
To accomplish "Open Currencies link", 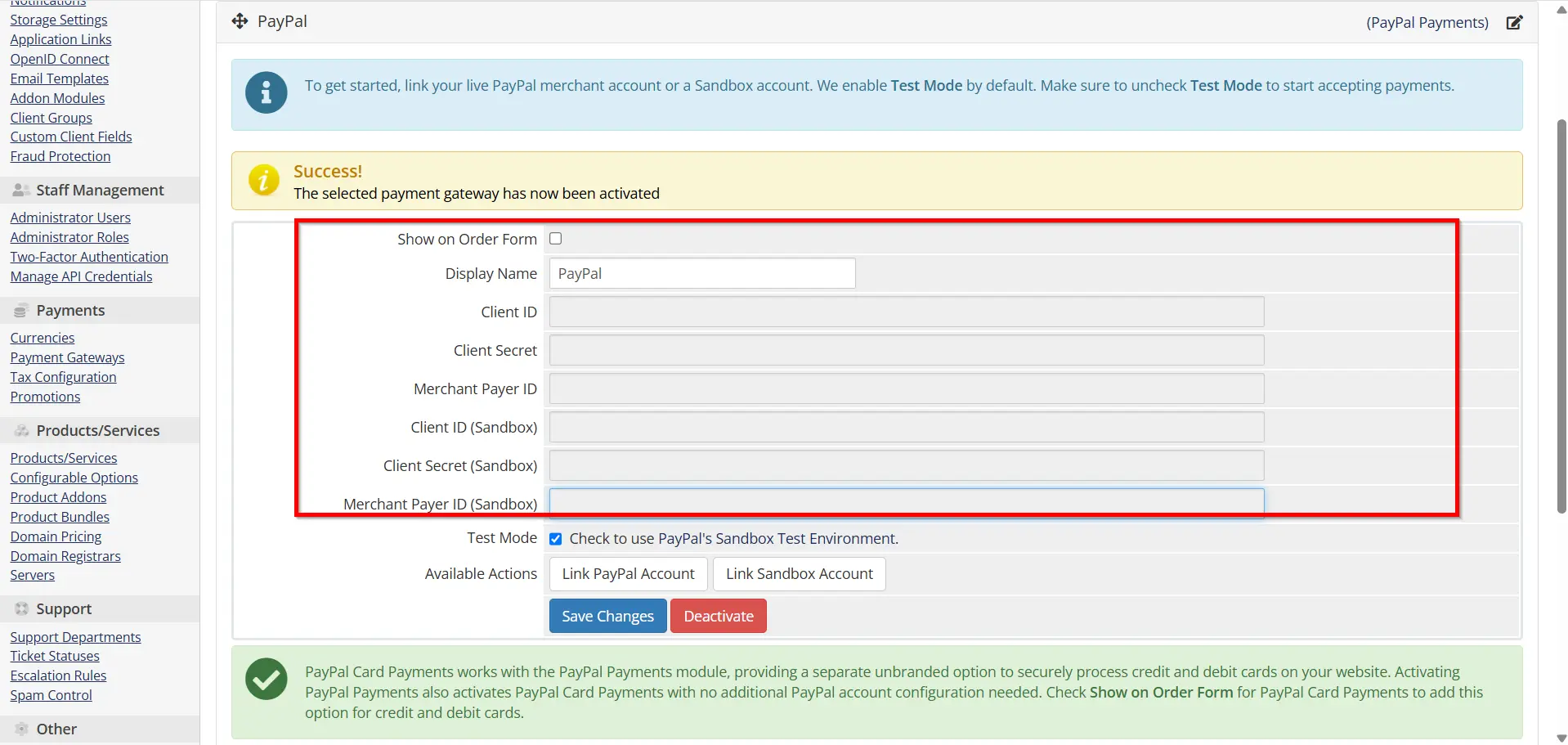I will tap(43, 338).
